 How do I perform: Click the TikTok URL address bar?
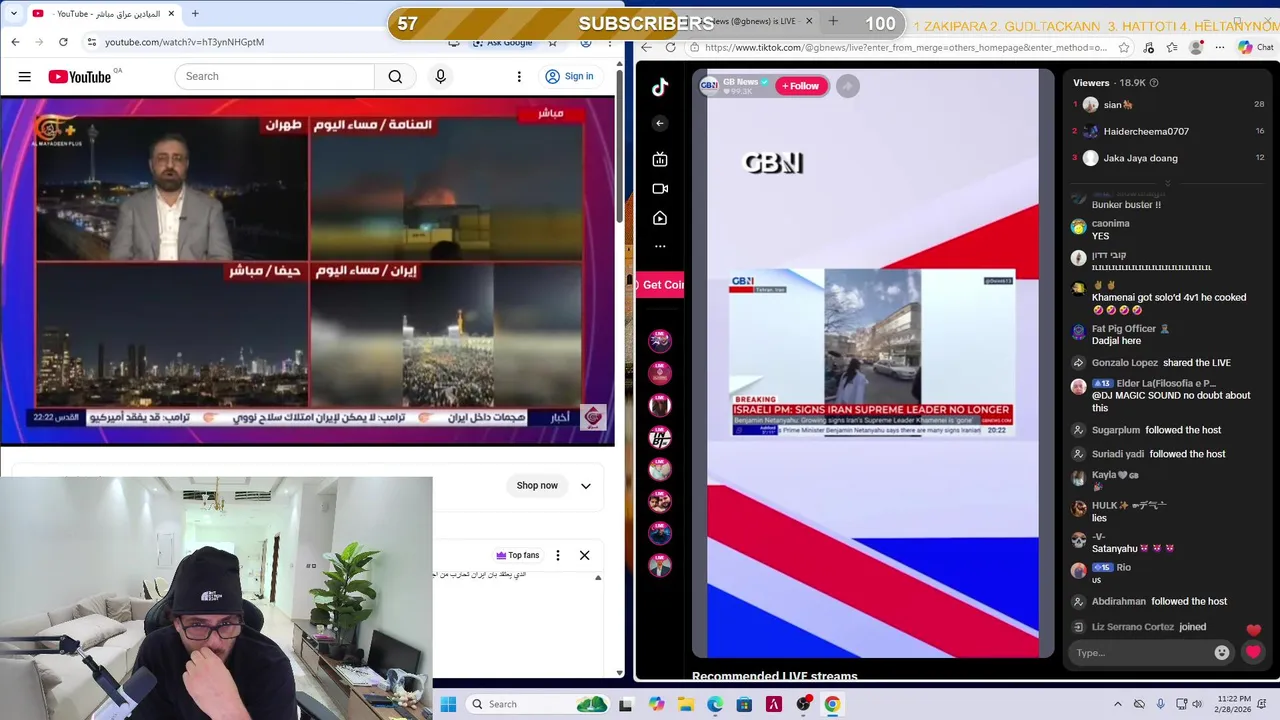[905, 47]
